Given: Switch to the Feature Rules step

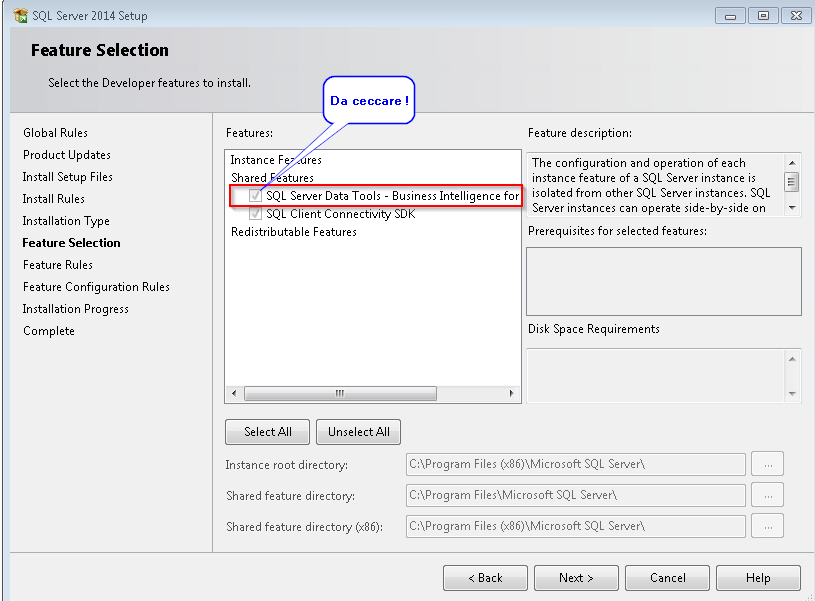Looking at the screenshot, I should (57, 264).
